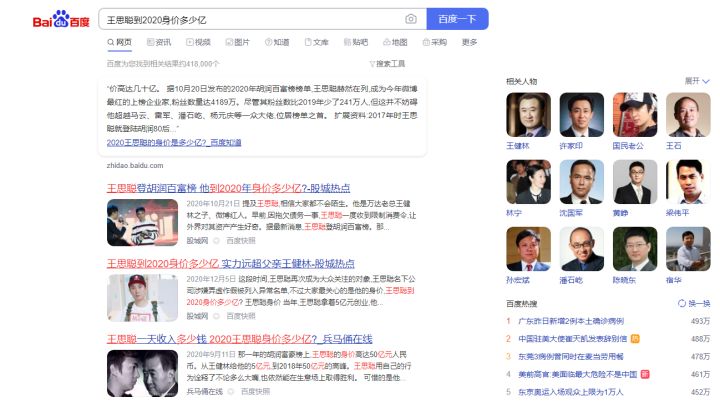Image resolution: width=720 pixels, height=402 pixels.
Task: Click 黄铮 portrait
Action: click(x=635, y=182)
